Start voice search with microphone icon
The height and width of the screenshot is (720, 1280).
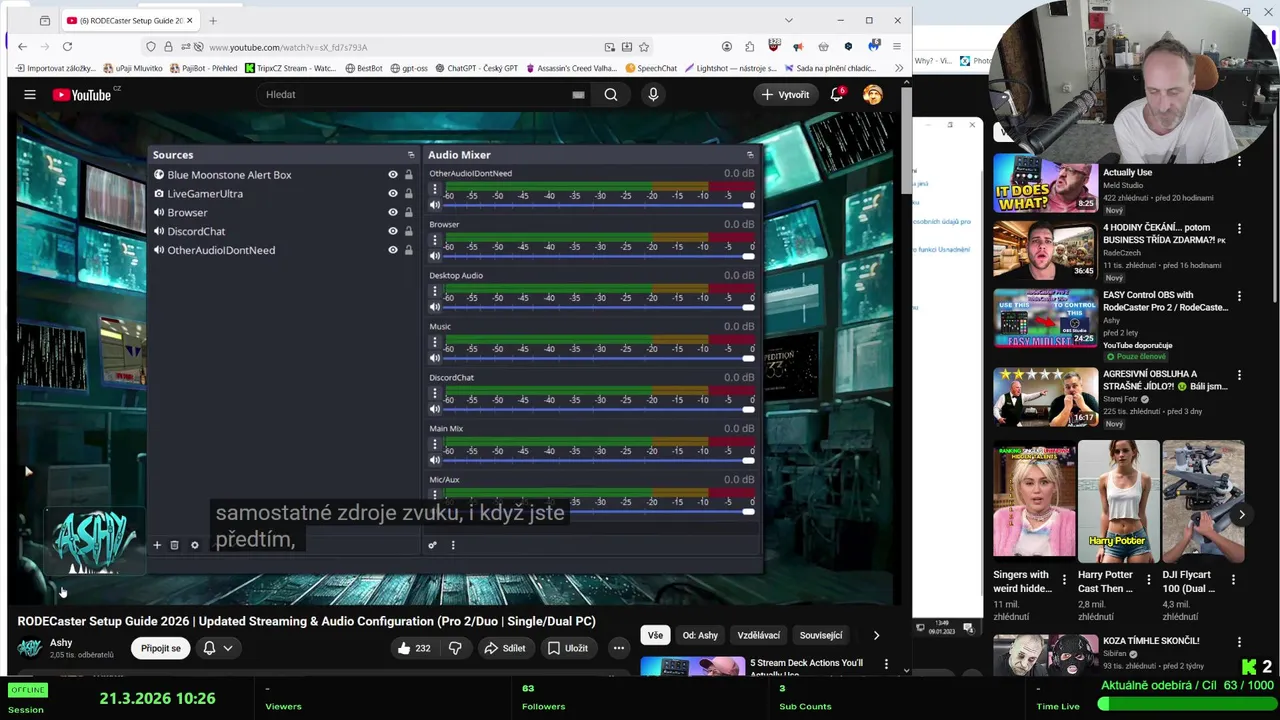[653, 94]
